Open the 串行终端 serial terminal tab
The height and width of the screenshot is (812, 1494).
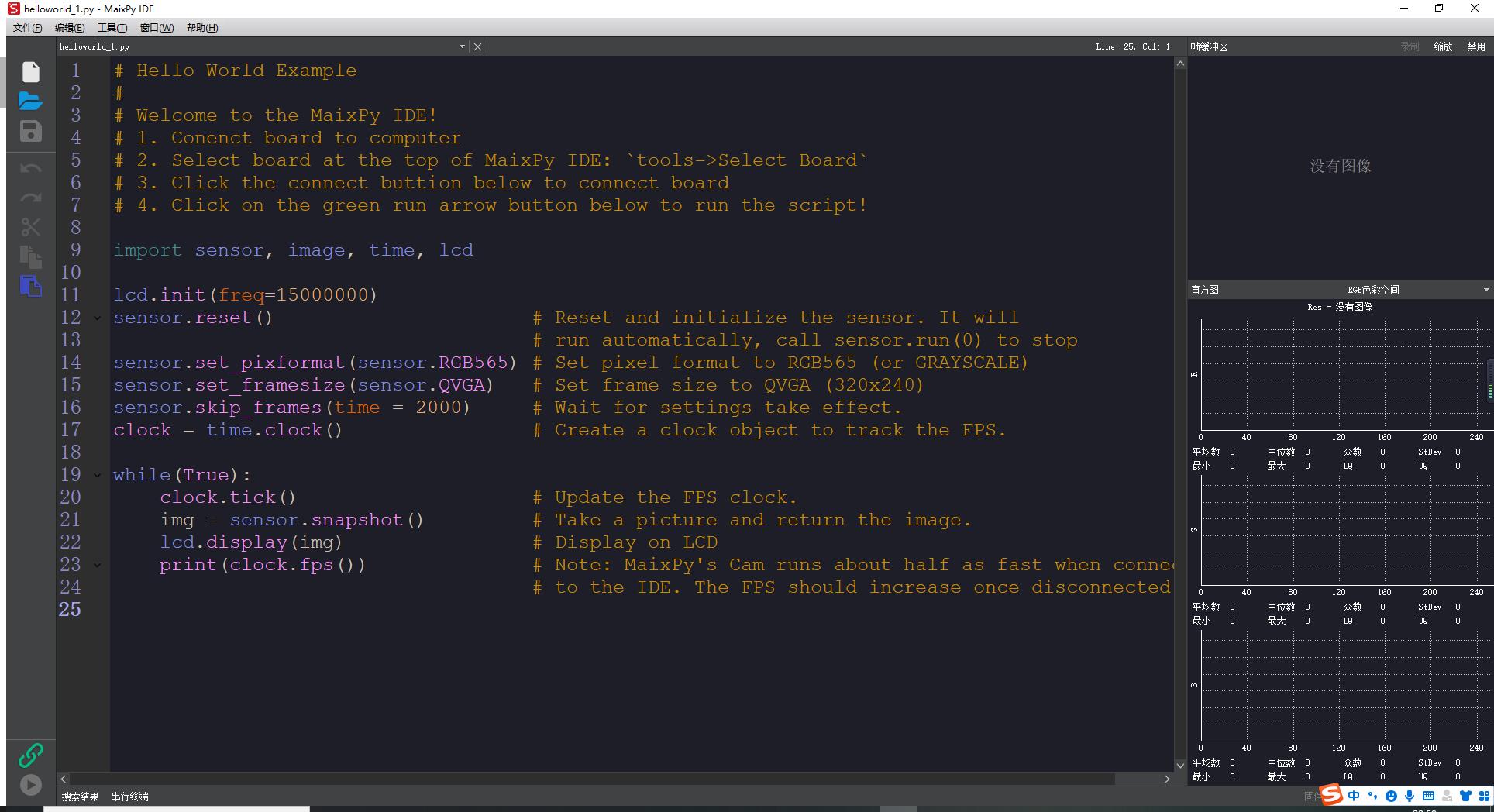(x=129, y=797)
